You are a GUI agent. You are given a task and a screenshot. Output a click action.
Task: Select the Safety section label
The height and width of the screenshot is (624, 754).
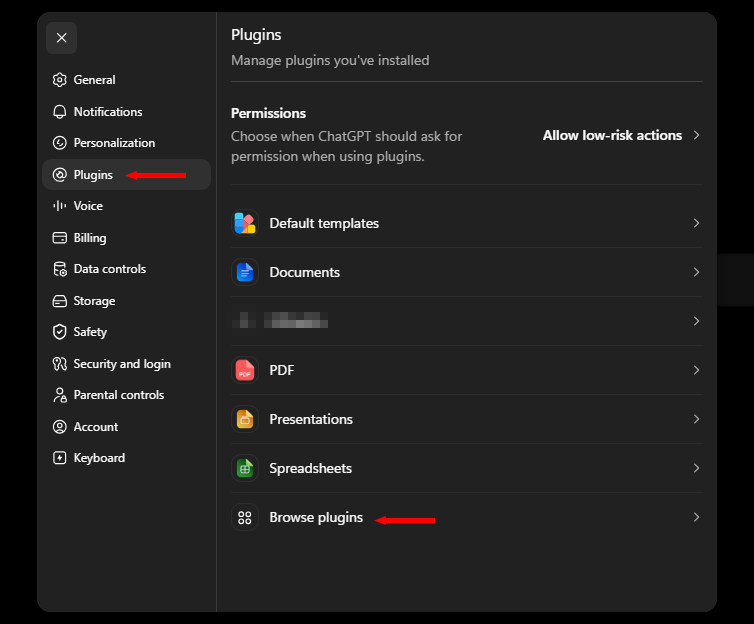(90, 332)
